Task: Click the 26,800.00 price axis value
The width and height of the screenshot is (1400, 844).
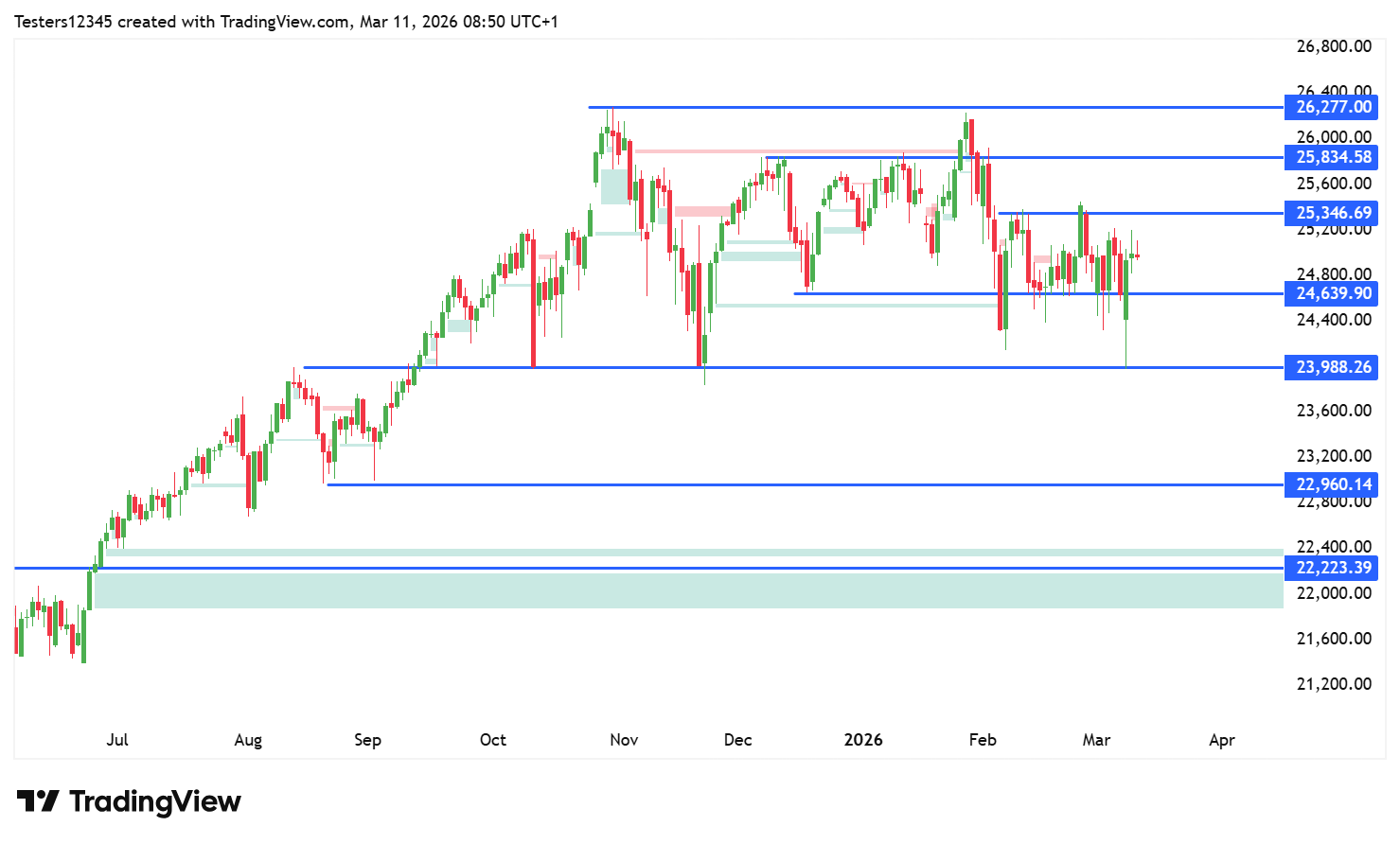Action: point(1334,46)
